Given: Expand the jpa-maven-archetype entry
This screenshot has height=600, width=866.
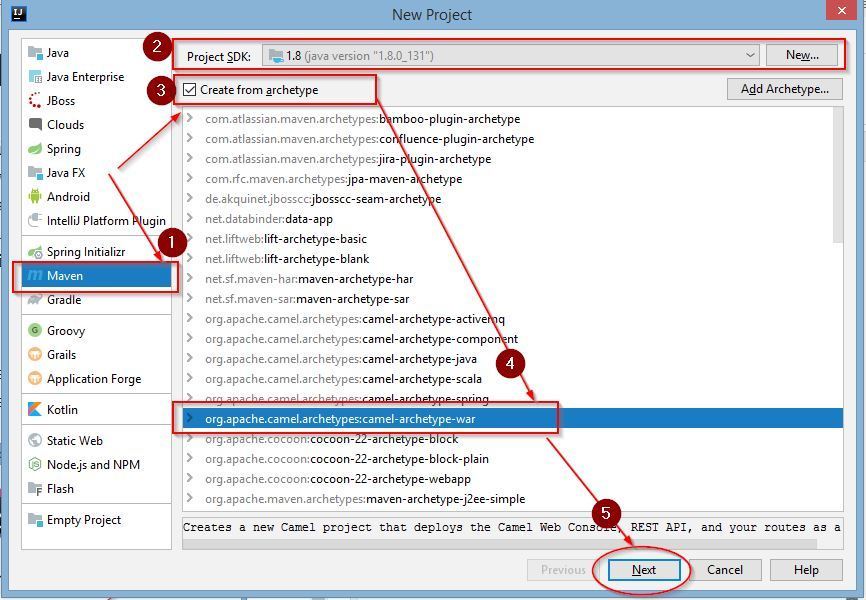Looking at the screenshot, I should pyautogui.click(x=189, y=178).
